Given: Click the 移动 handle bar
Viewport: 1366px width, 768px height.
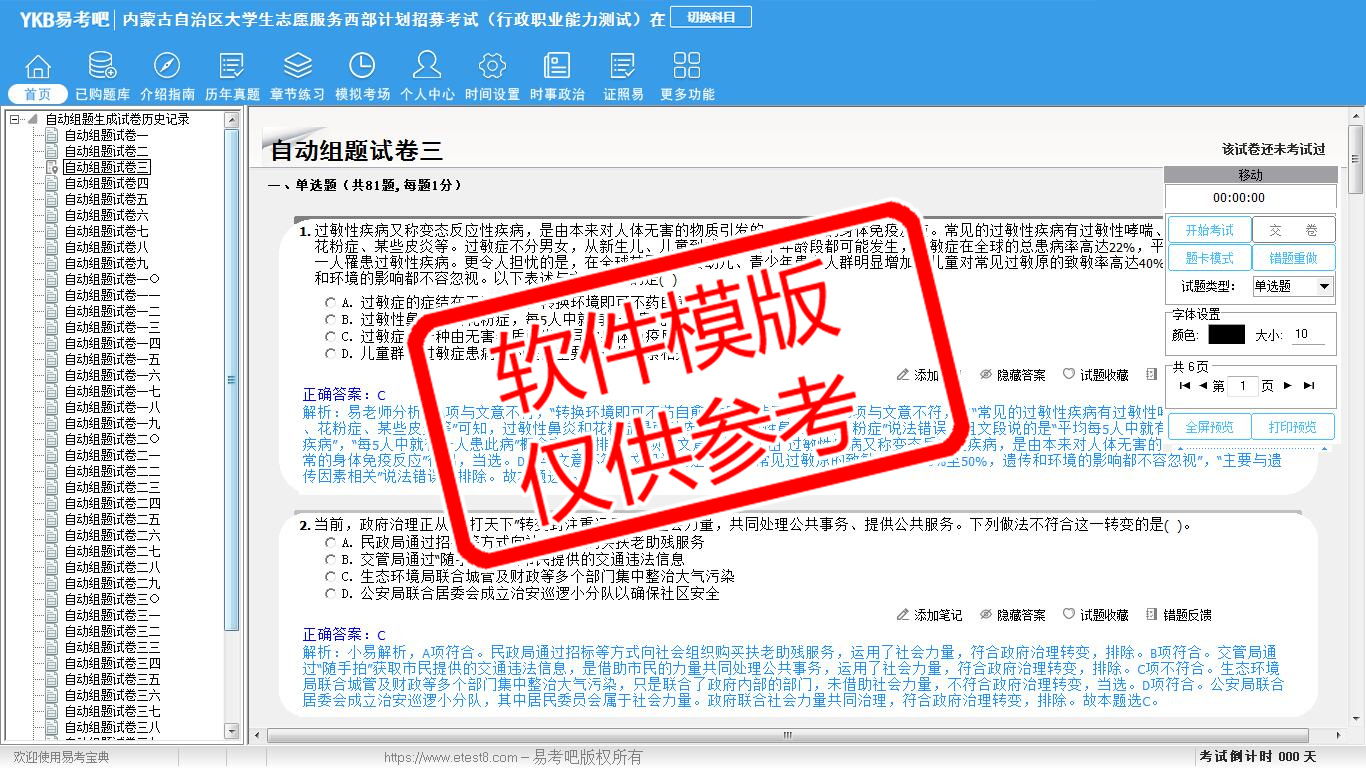Looking at the screenshot, I should 1250,176.
